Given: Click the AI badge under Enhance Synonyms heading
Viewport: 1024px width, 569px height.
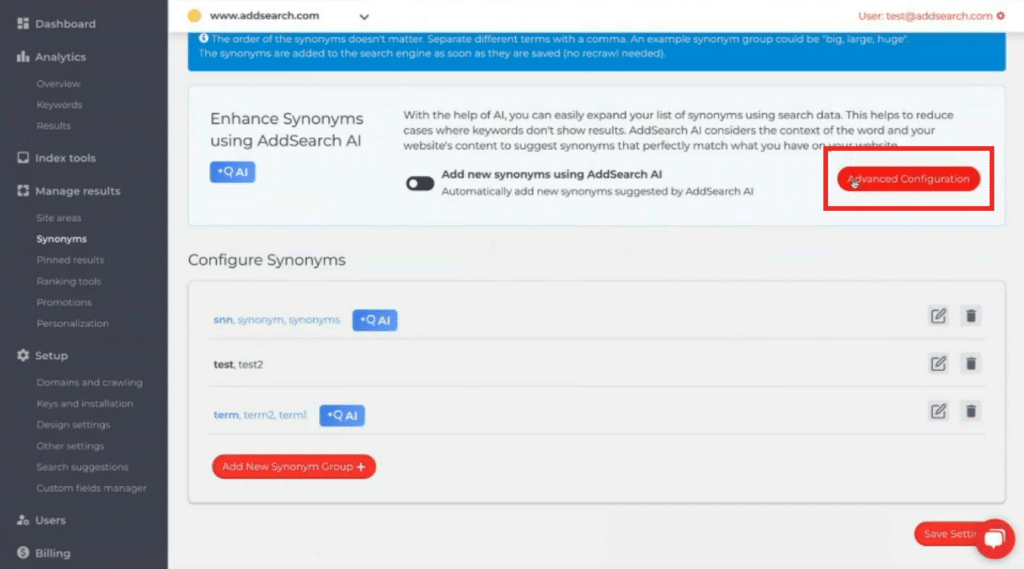Looking at the screenshot, I should pyautogui.click(x=232, y=172).
